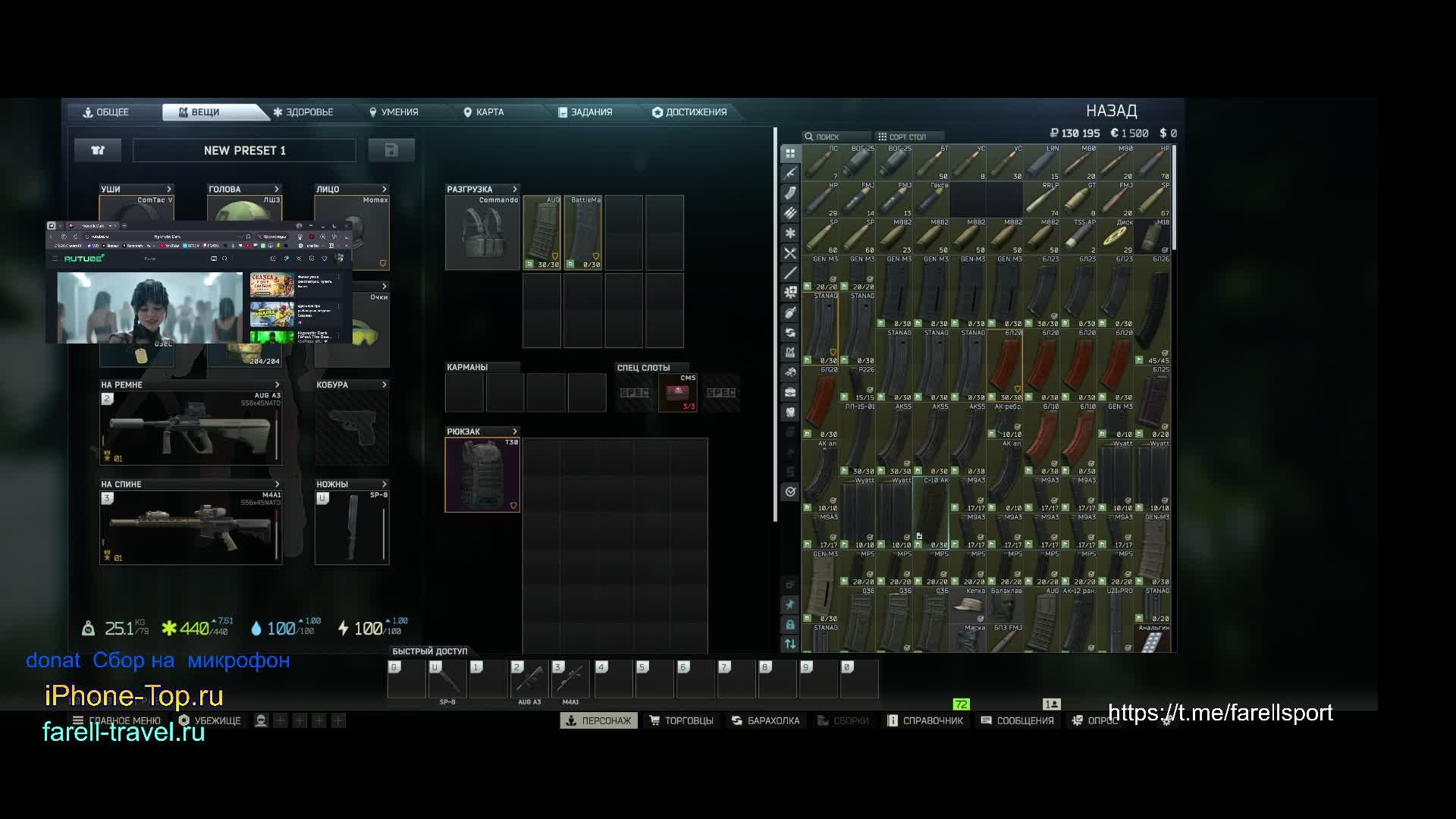Switch to the ЗДОРОВЬЕ tab

(303, 112)
